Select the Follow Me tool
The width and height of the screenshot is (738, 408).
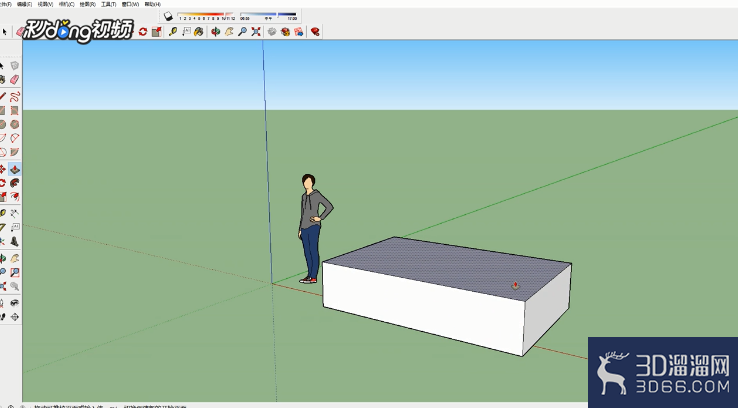15,183
